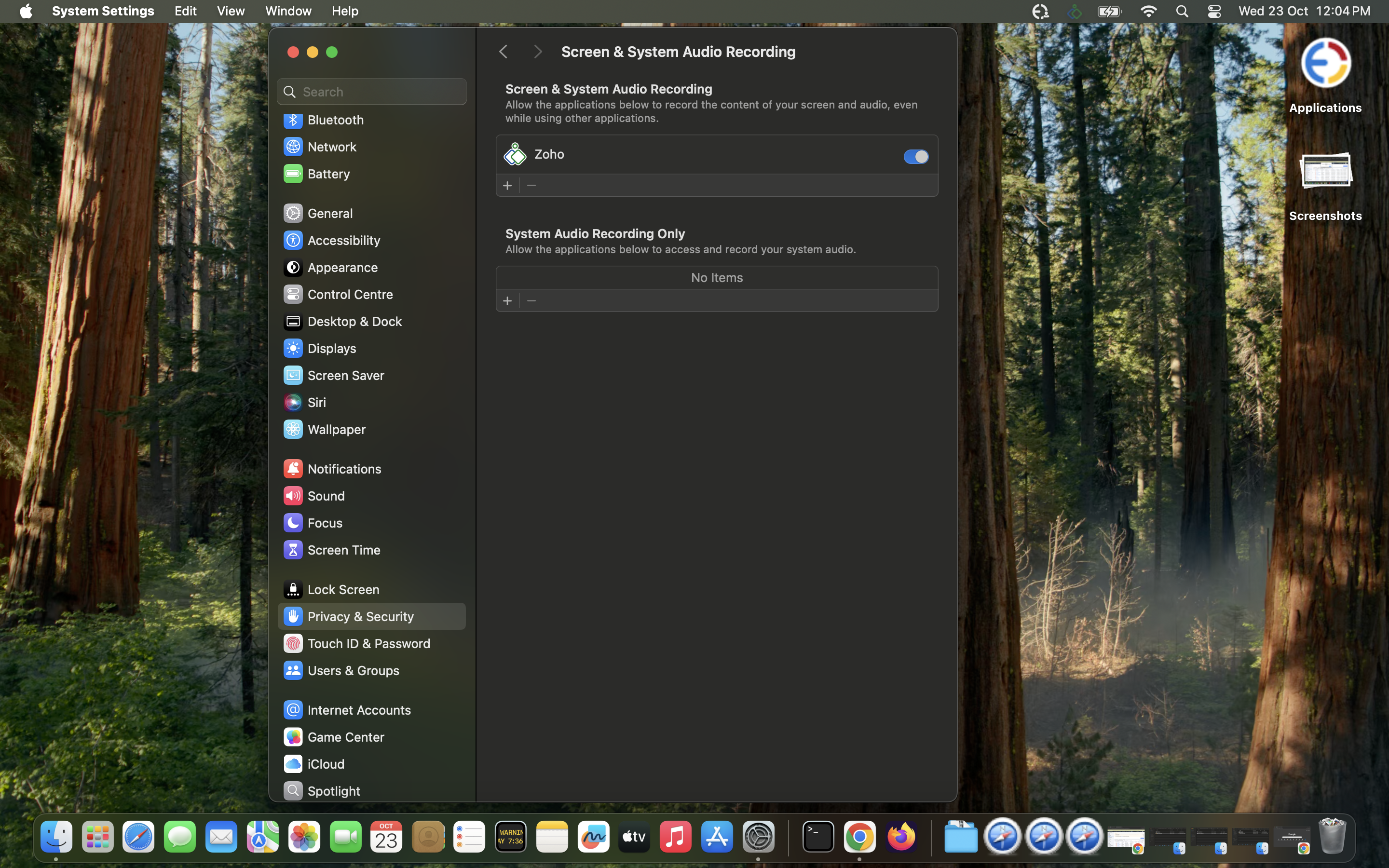Select Screen Saver in the sidebar
Screen dimensions: 1389x868
(346, 375)
